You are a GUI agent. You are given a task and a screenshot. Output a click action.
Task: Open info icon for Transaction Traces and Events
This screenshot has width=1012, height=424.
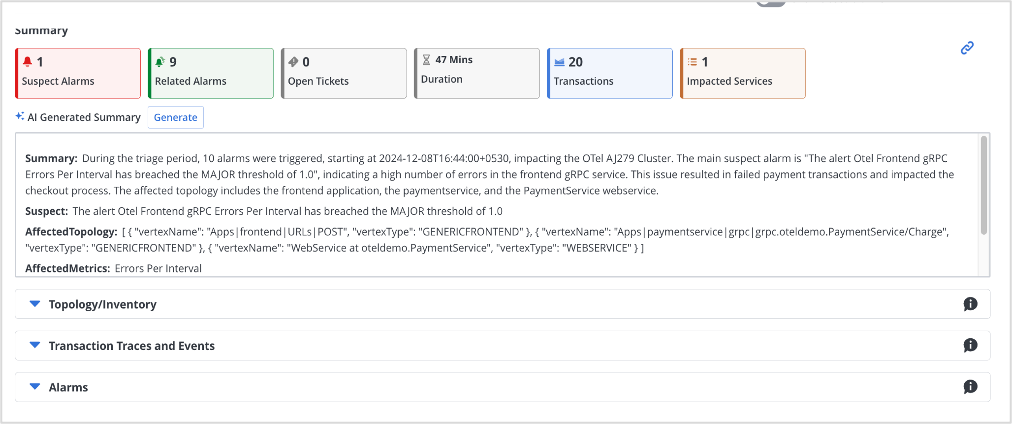[969, 346]
